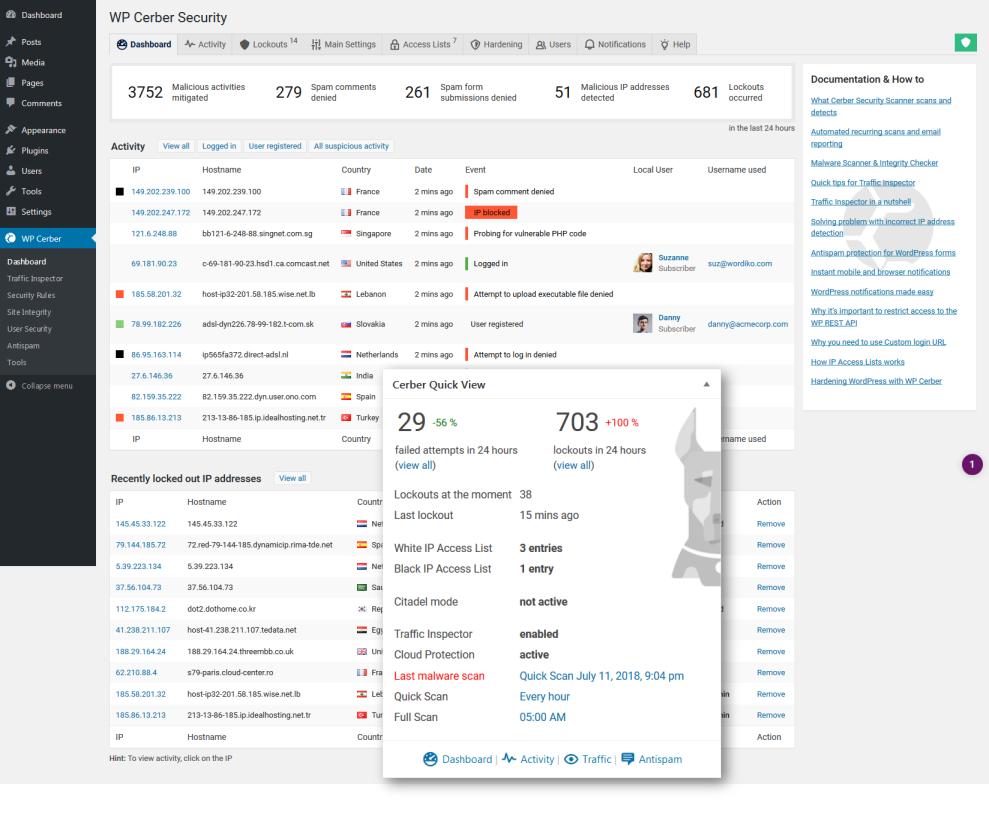Open Hardening WordPress with WP Cerber doc
Viewport: 989px width, 819px height.
tap(876, 381)
